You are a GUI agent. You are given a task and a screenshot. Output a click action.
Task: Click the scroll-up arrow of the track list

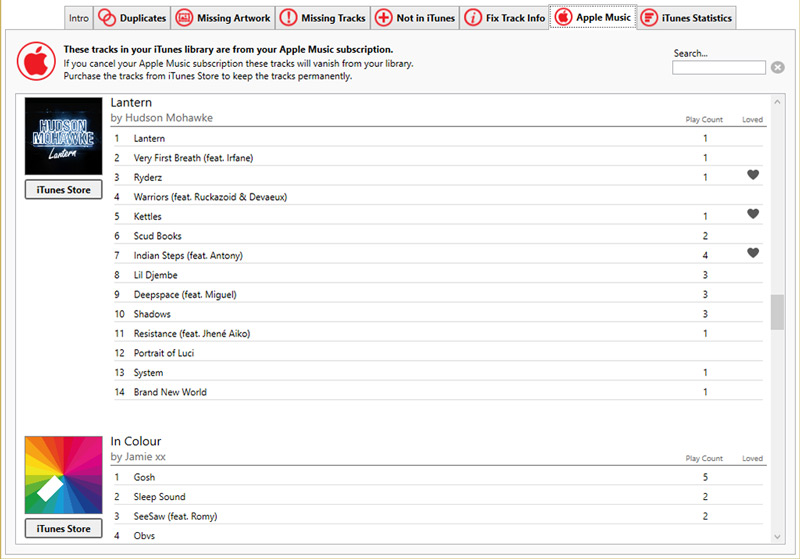[x=777, y=102]
